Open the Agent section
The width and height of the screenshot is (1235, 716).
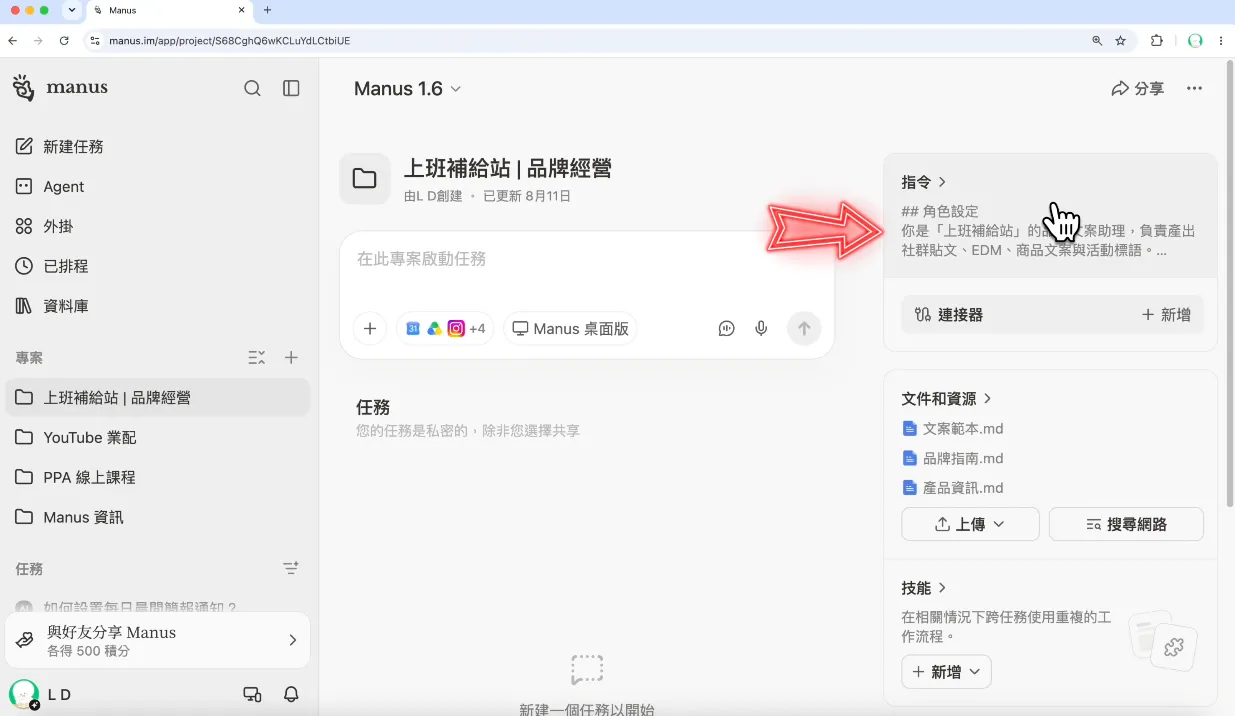click(158, 186)
